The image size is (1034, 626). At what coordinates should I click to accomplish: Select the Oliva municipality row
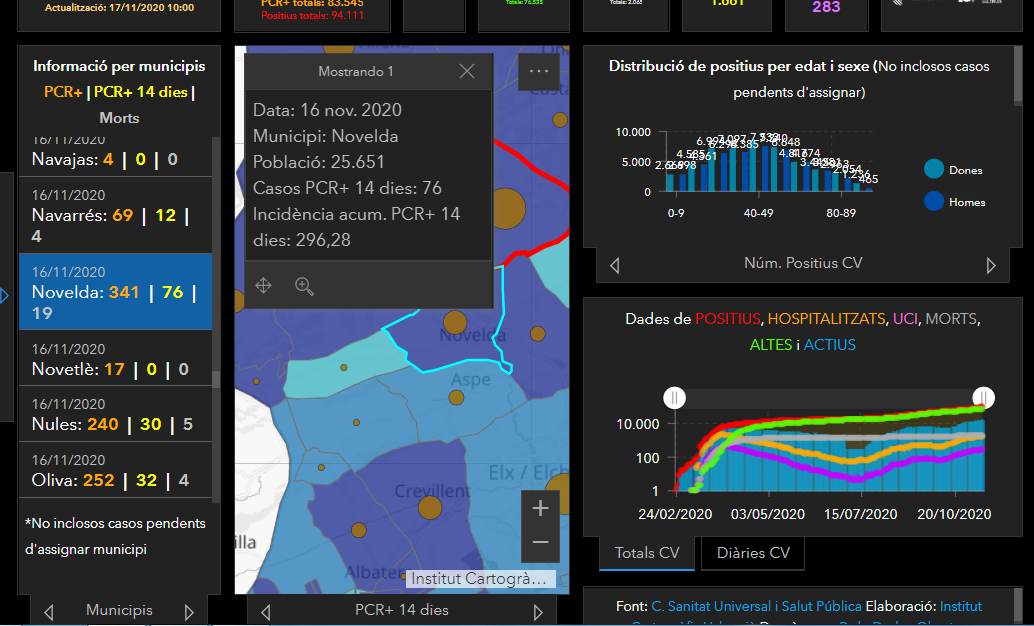pyautogui.click(x=115, y=470)
